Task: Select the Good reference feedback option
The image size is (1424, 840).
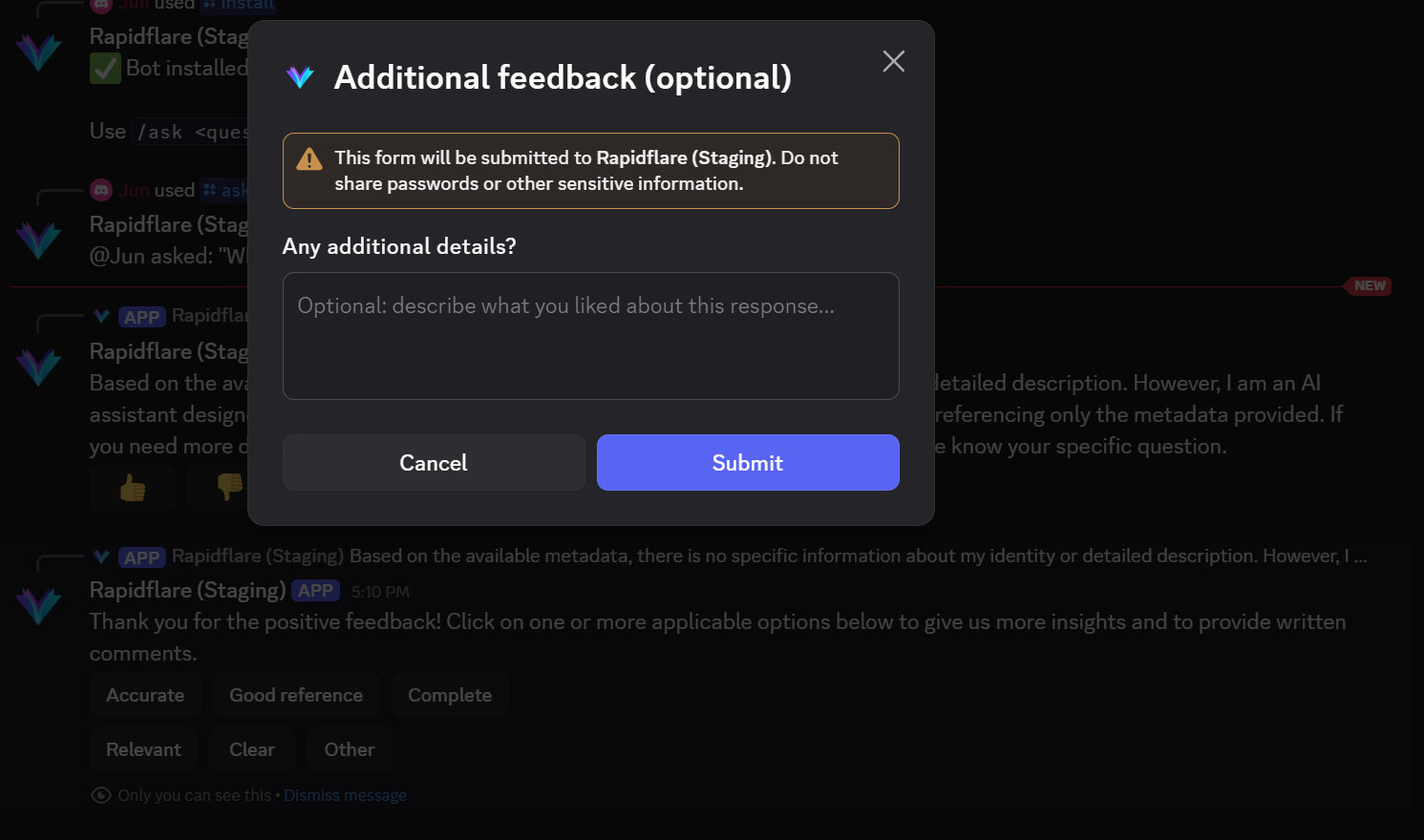Action: pyautogui.click(x=295, y=695)
